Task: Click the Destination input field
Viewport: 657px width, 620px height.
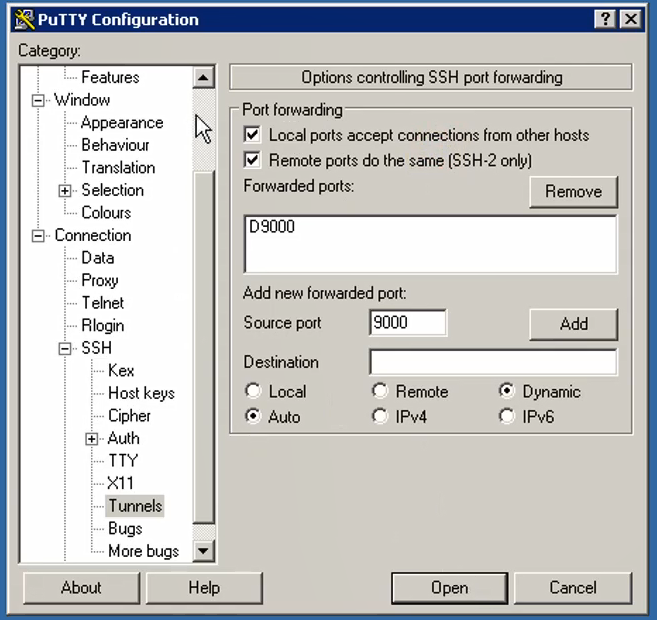Action: [x=493, y=362]
